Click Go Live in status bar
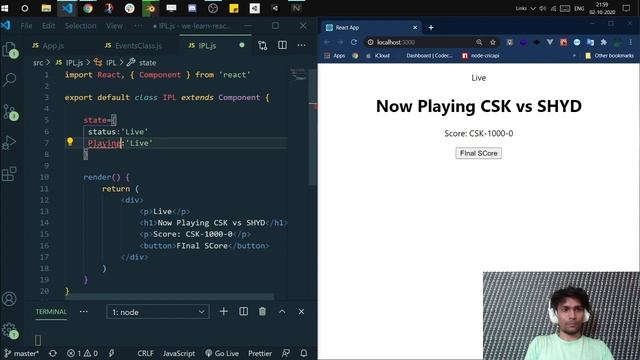 222,353
